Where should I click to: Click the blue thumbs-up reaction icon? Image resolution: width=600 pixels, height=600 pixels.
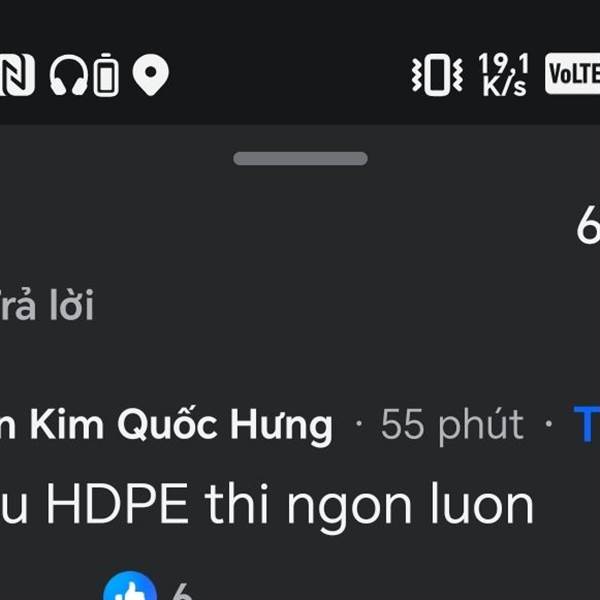click(130, 586)
